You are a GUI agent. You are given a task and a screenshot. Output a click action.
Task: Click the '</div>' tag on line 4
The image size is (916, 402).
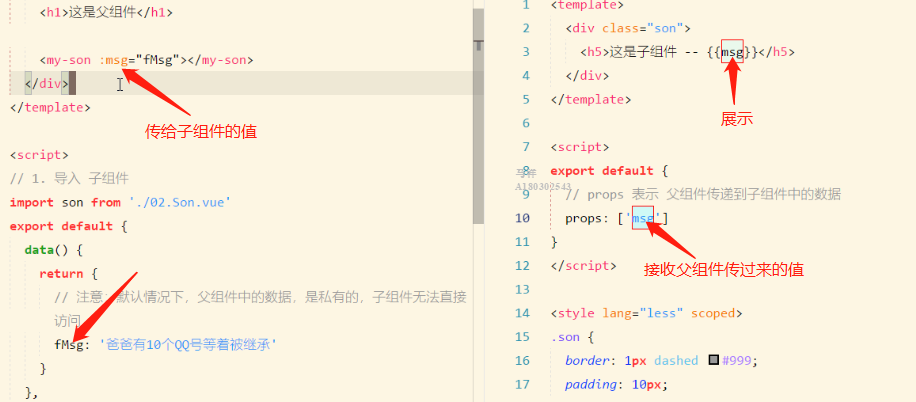(x=587, y=75)
